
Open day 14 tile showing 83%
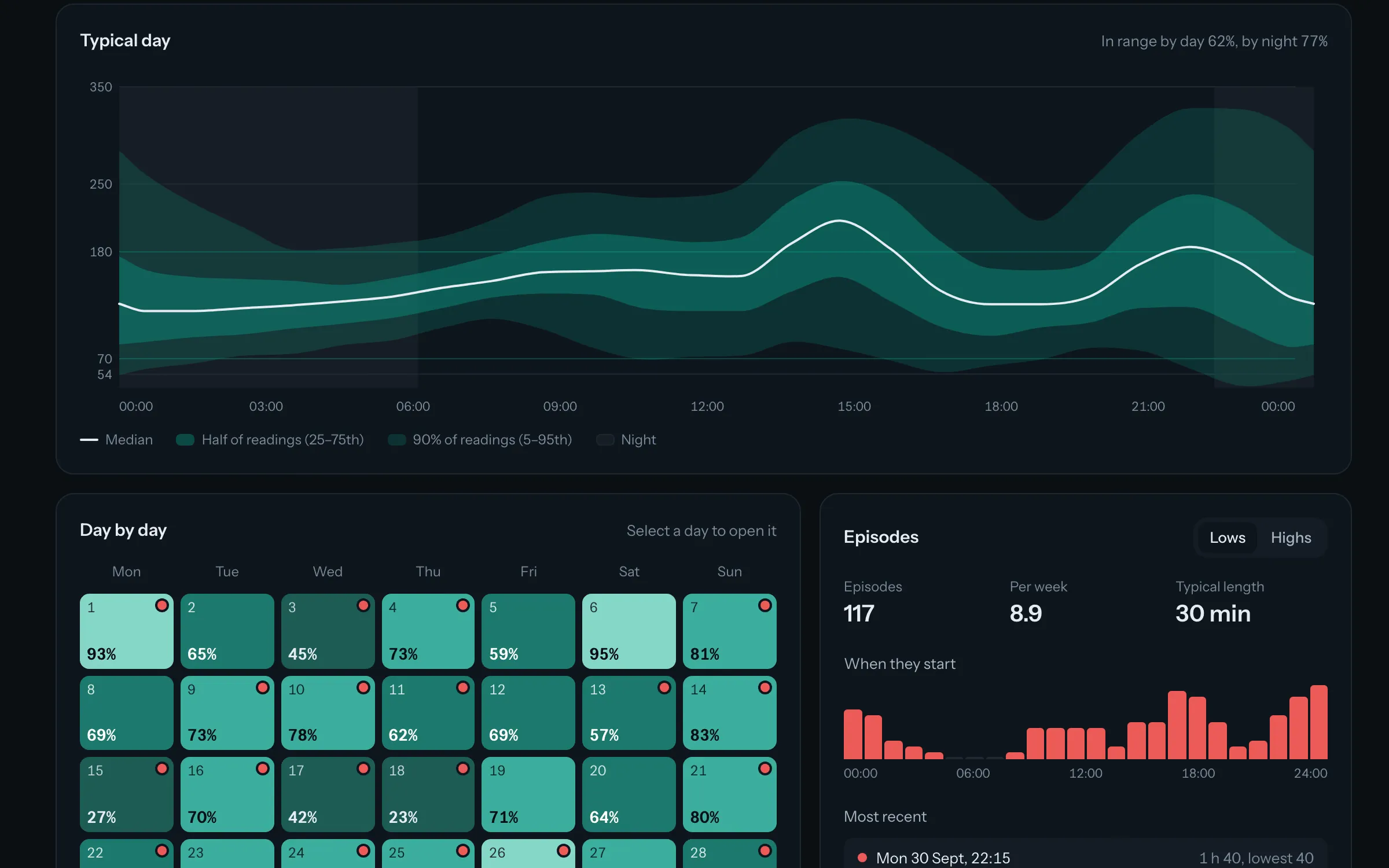click(x=730, y=713)
